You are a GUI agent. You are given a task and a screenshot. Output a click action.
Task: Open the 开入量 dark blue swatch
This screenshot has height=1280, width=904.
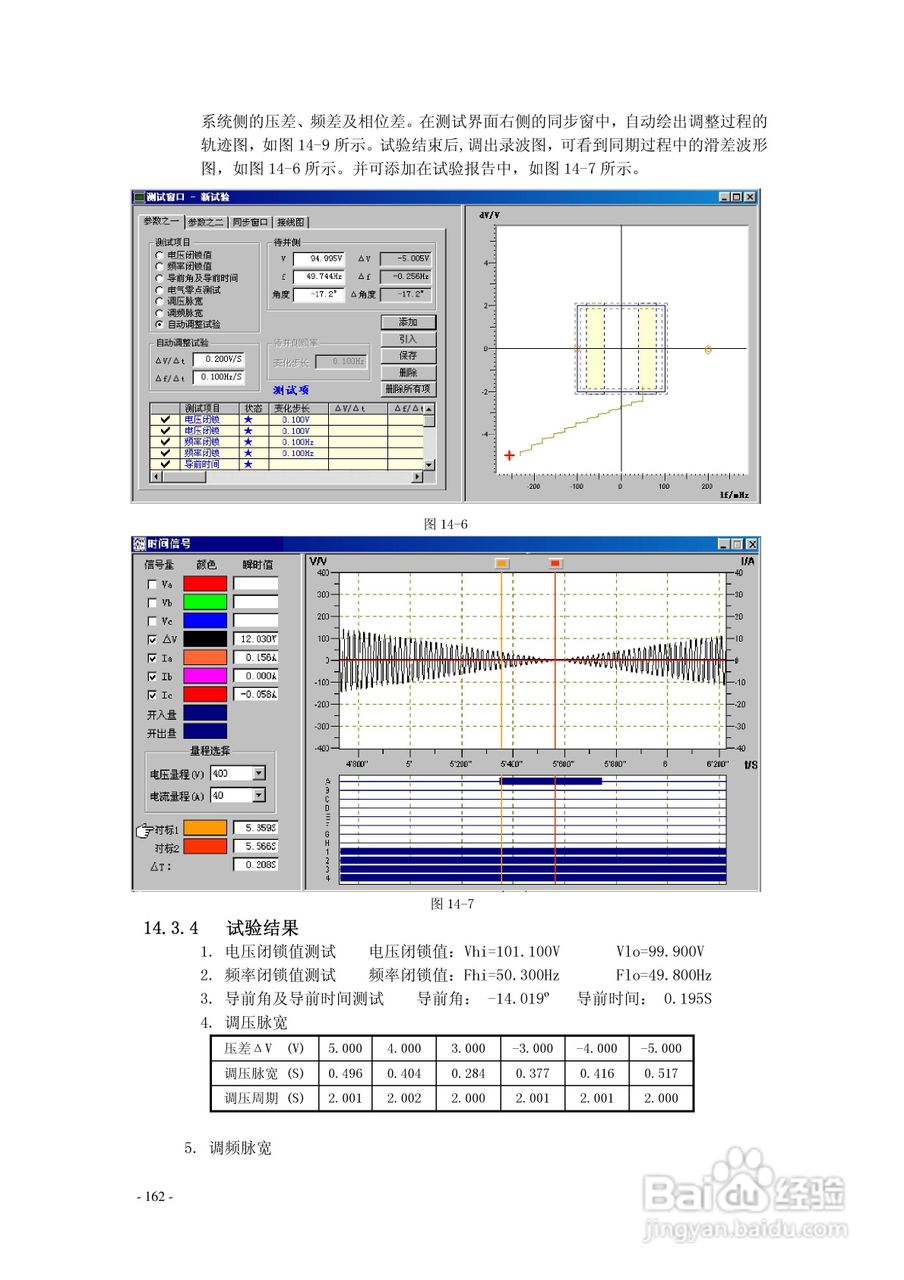pos(204,713)
